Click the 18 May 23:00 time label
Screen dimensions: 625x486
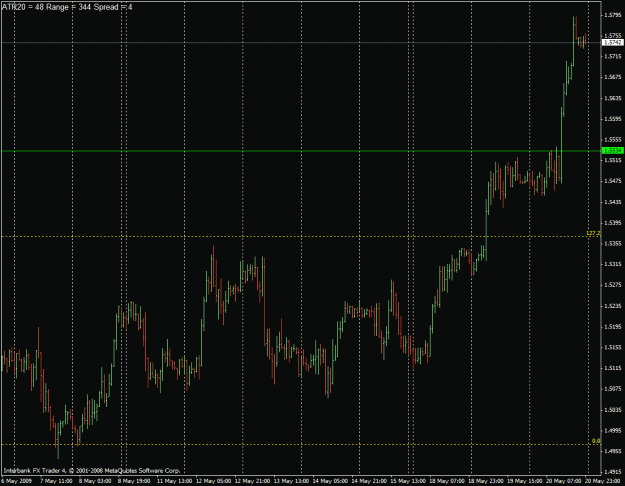point(486,481)
